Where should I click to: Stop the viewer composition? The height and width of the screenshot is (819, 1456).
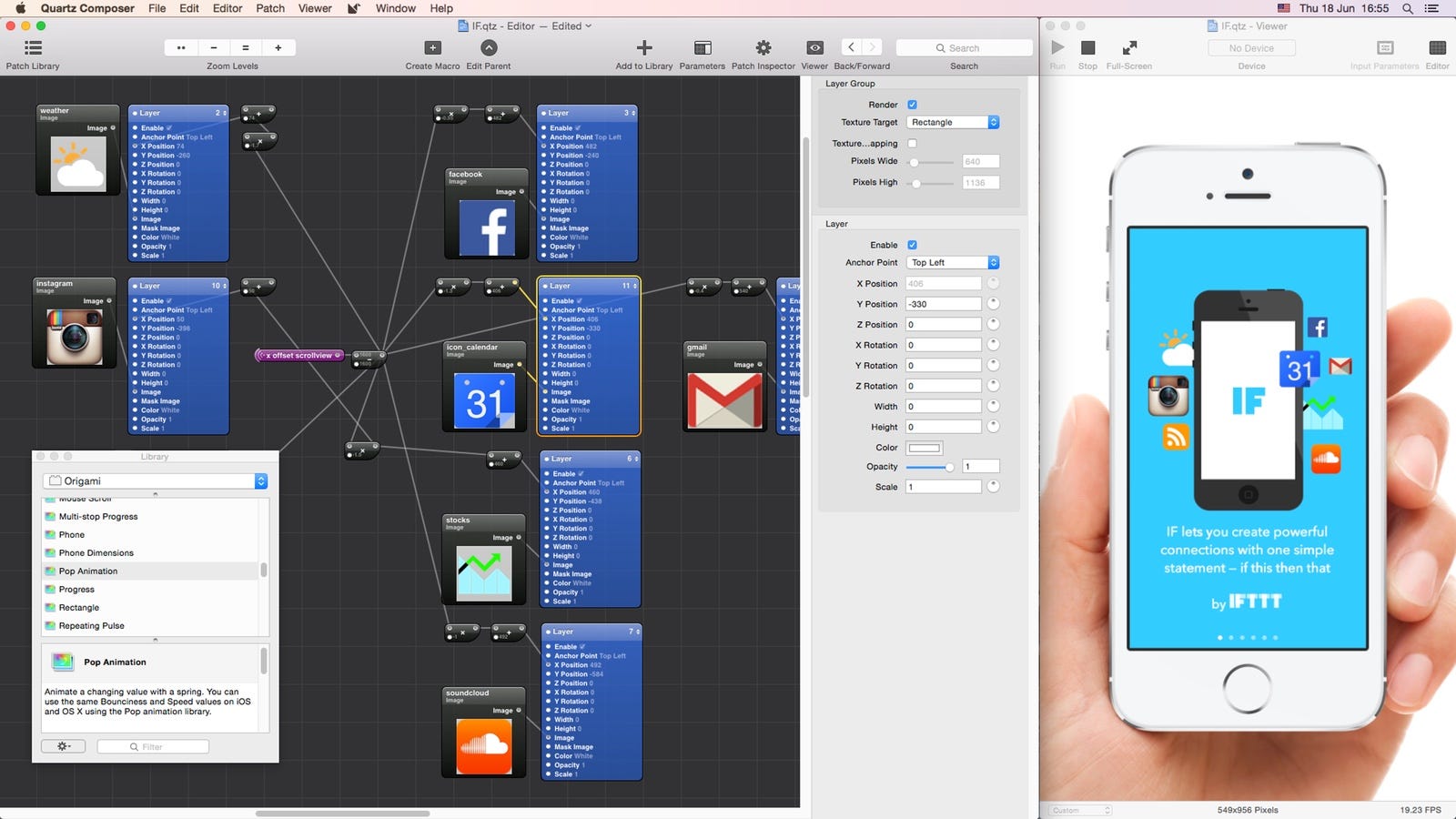click(x=1087, y=48)
